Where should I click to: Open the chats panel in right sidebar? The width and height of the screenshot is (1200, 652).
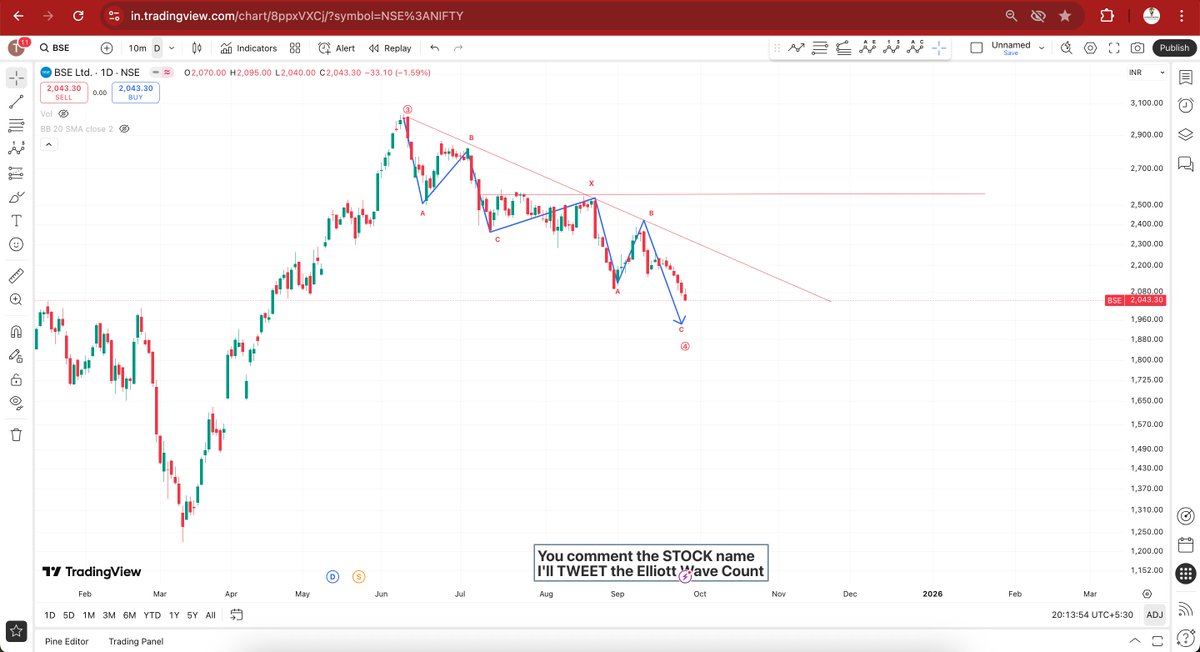(1185, 163)
